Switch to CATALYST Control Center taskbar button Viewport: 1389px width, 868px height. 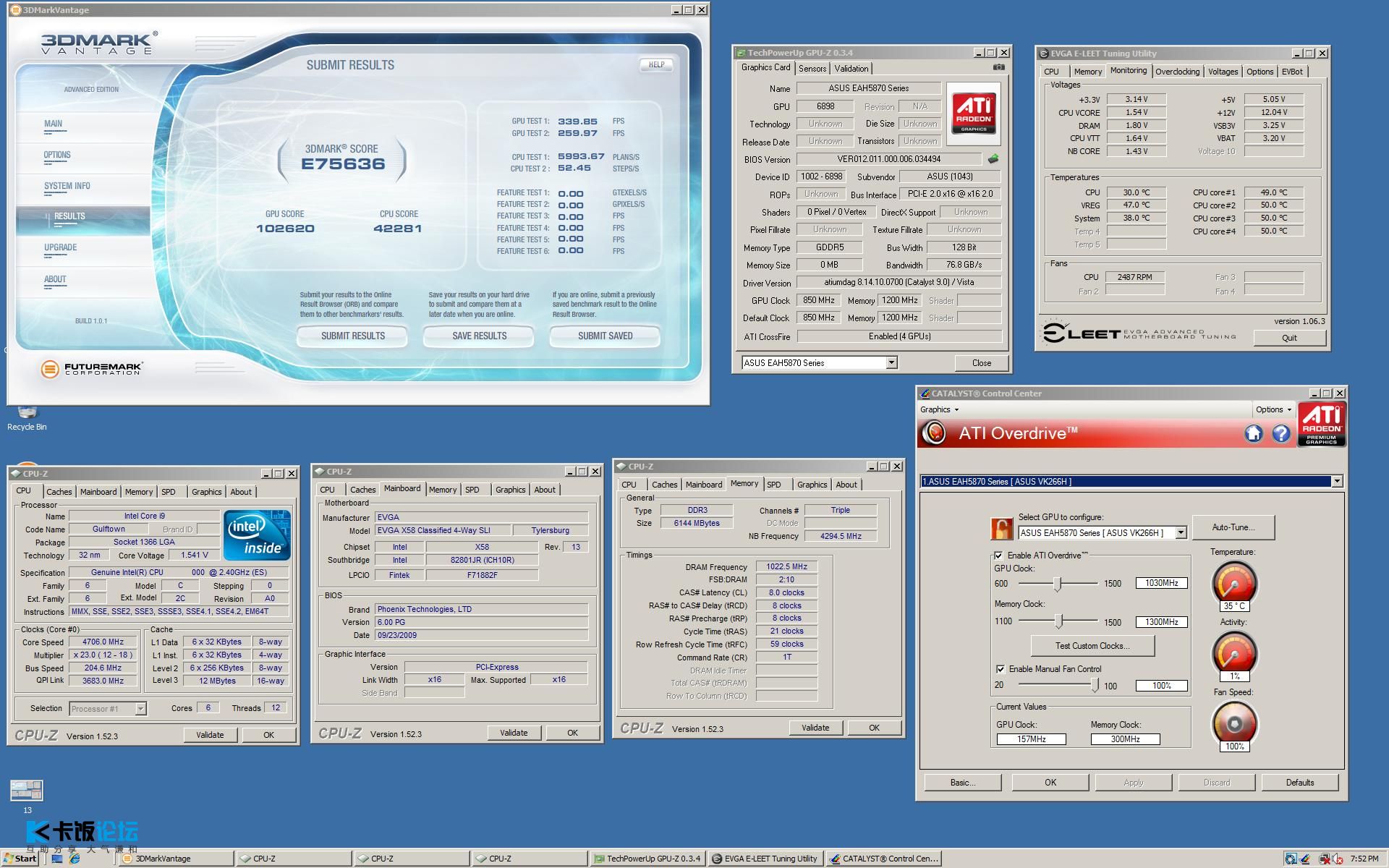(883, 859)
